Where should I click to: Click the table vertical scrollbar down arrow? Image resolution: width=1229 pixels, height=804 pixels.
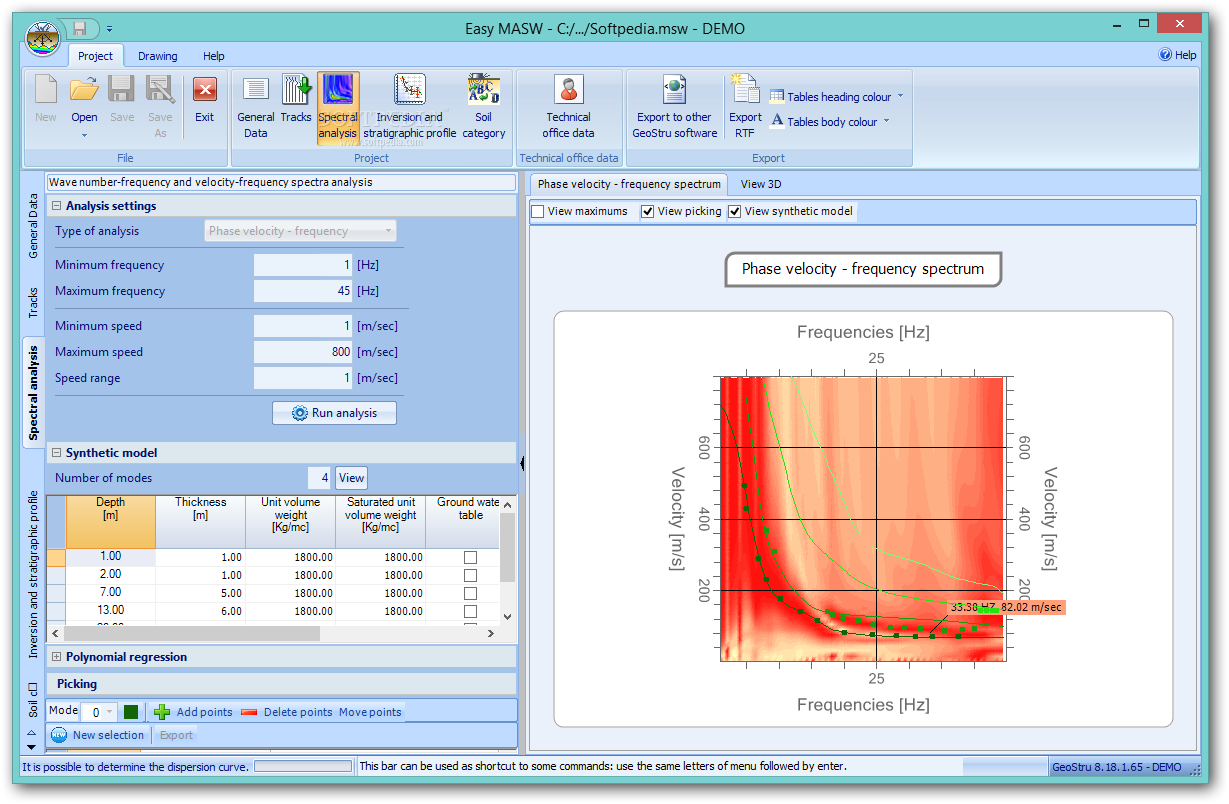coord(507,617)
